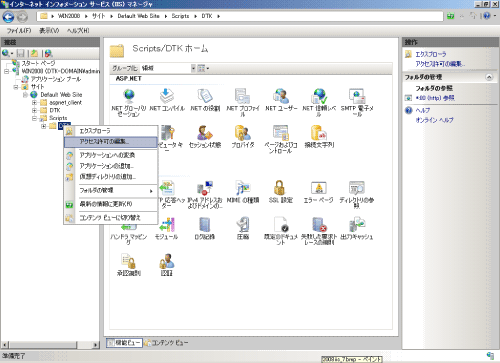Open the 既定のドキュメント feature icon
Screen dimensions: 500x363
281,225
